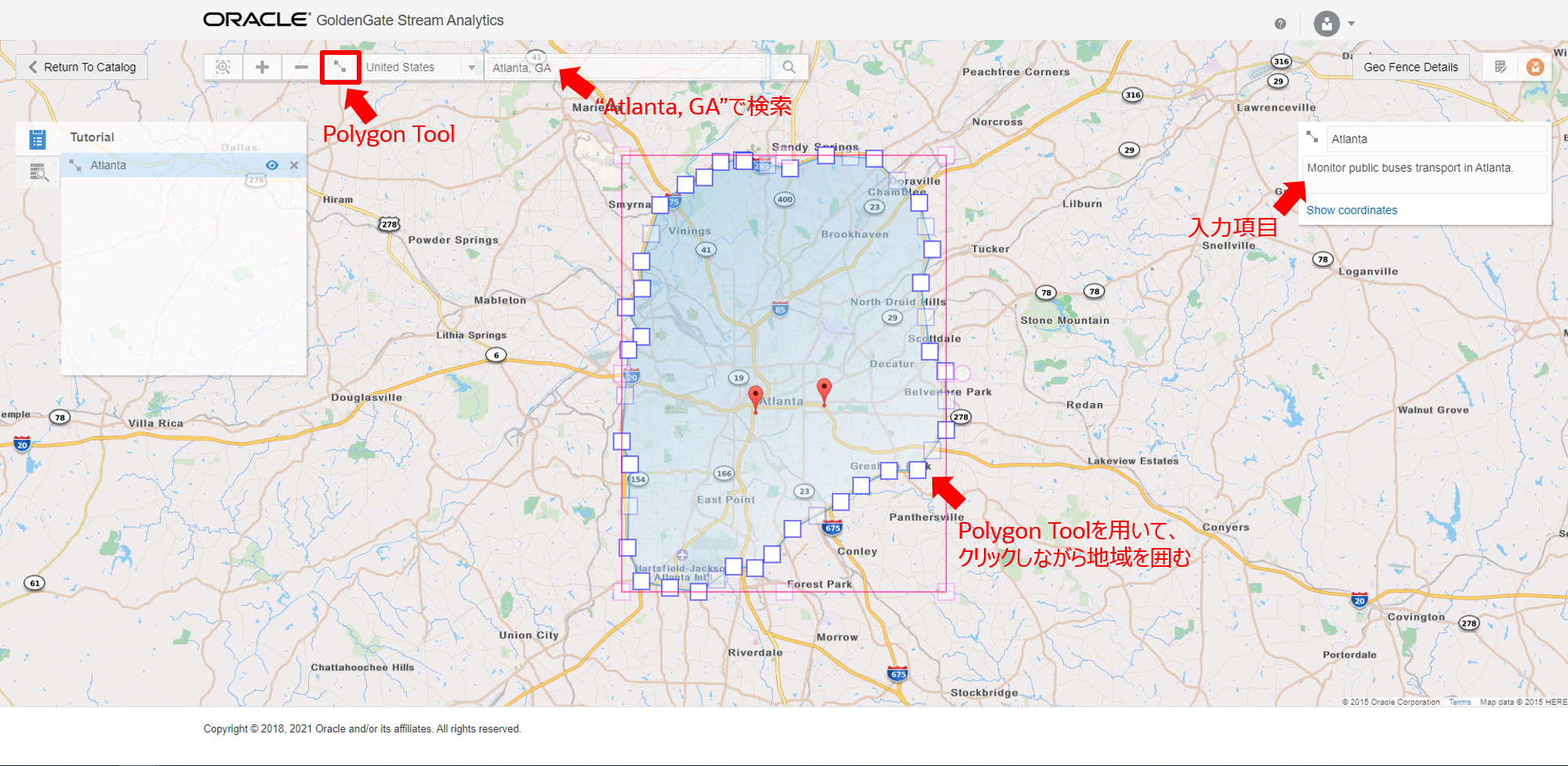Toggle visibility eye for Atlanta fence
The width and height of the screenshot is (1568, 766).
(272, 165)
